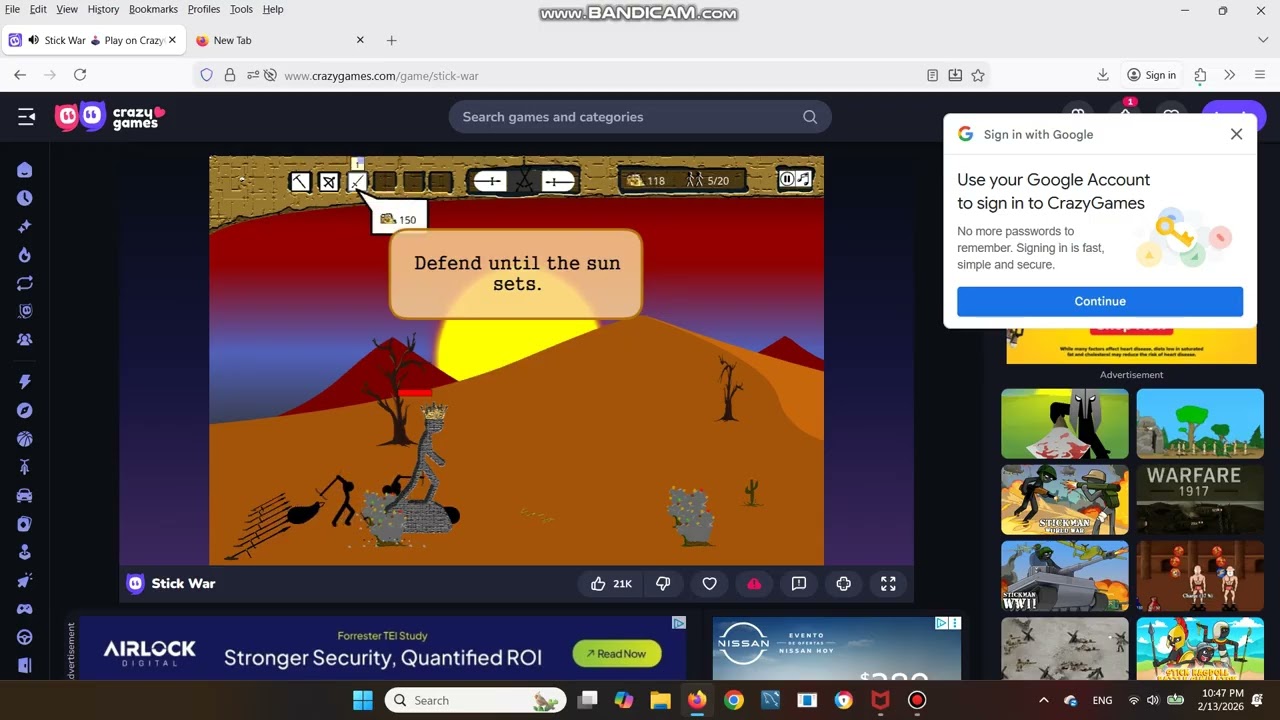
Task: Report a bug with the flag icon
Action: 799,584
